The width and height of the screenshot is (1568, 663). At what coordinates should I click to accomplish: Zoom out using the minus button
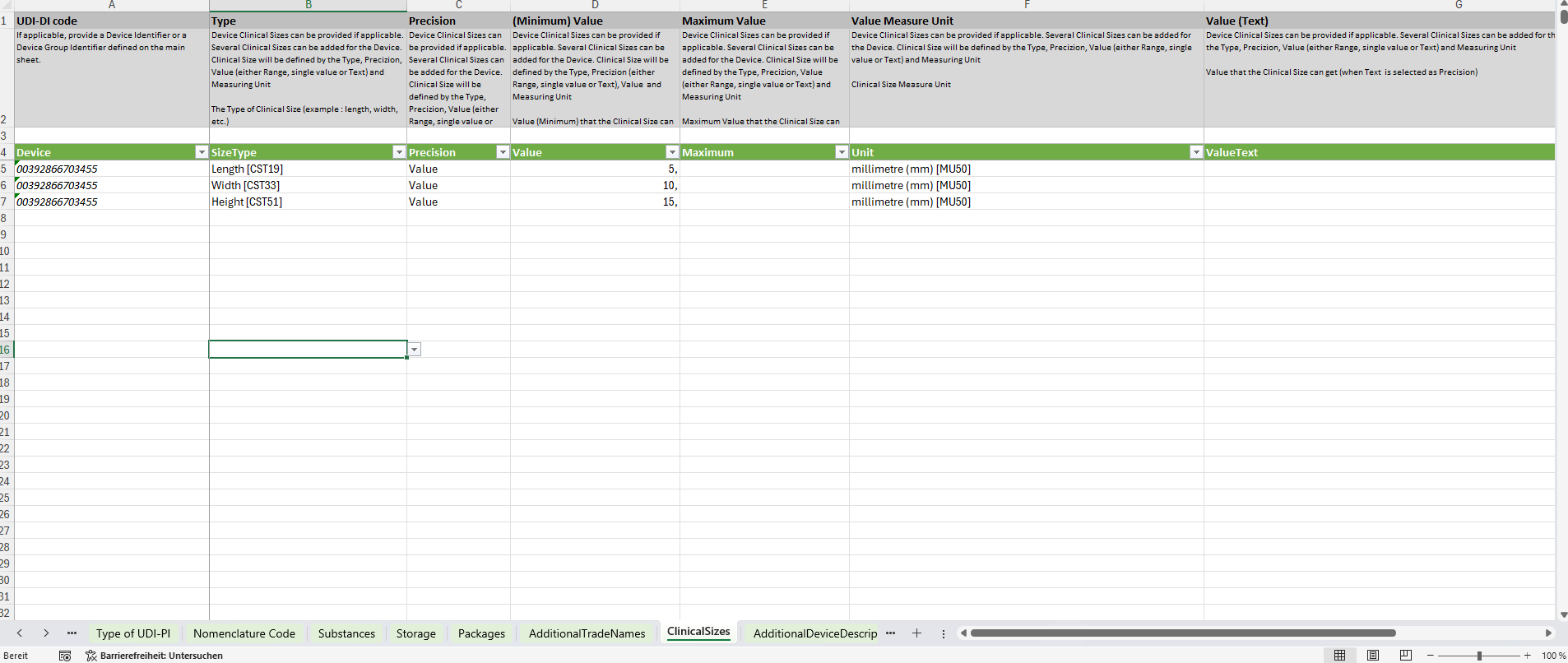pyautogui.click(x=1431, y=656)
